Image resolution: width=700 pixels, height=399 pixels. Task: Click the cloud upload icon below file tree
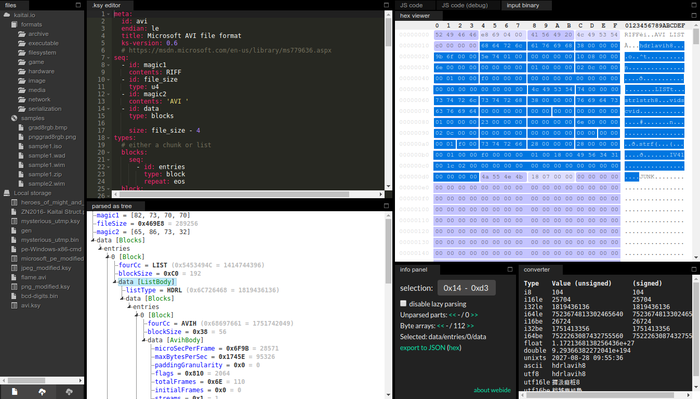(x=42, y=391)
